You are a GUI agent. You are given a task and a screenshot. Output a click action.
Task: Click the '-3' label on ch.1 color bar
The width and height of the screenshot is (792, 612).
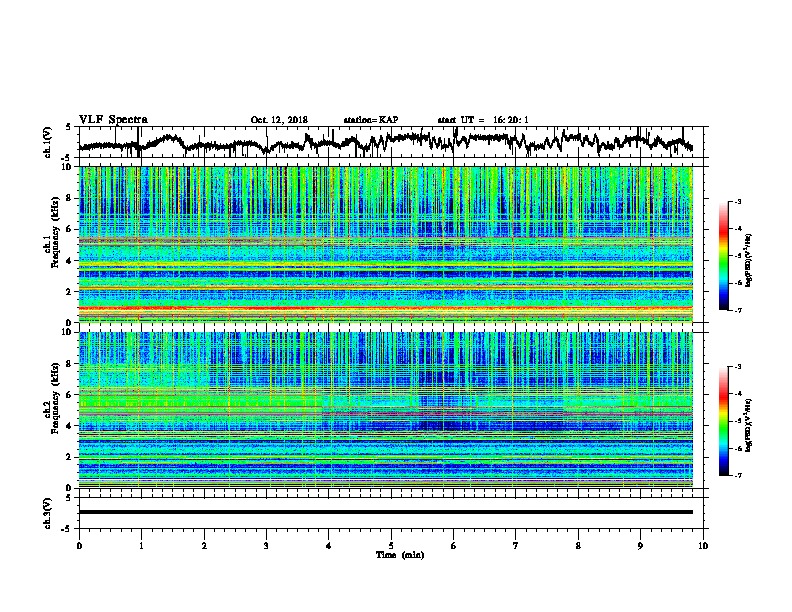(x=737, y=201)
